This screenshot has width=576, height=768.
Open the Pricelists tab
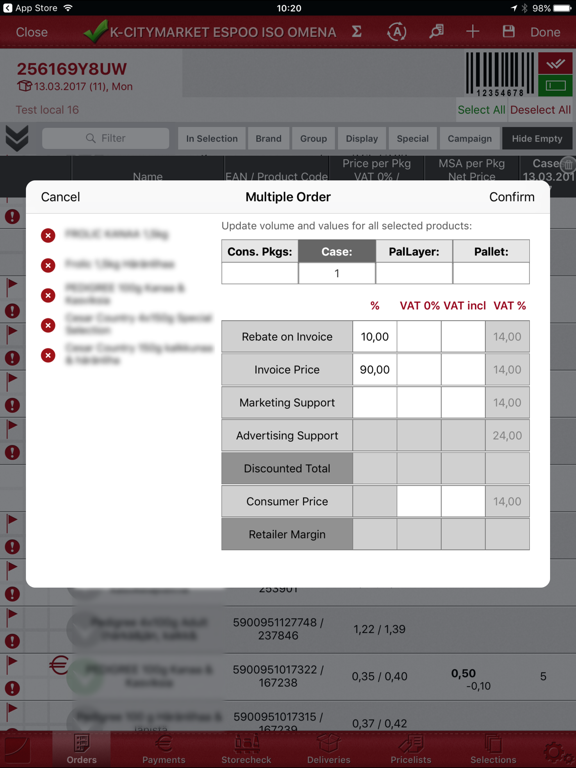tap(411, 749)
